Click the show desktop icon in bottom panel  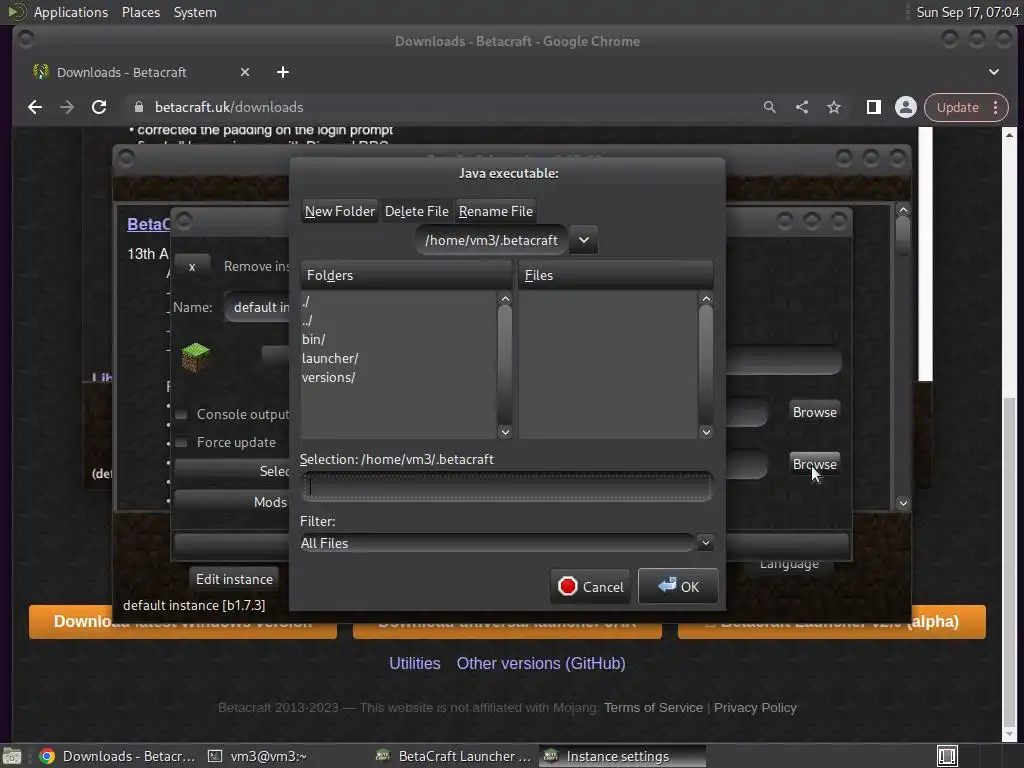(x=12, y=756)
